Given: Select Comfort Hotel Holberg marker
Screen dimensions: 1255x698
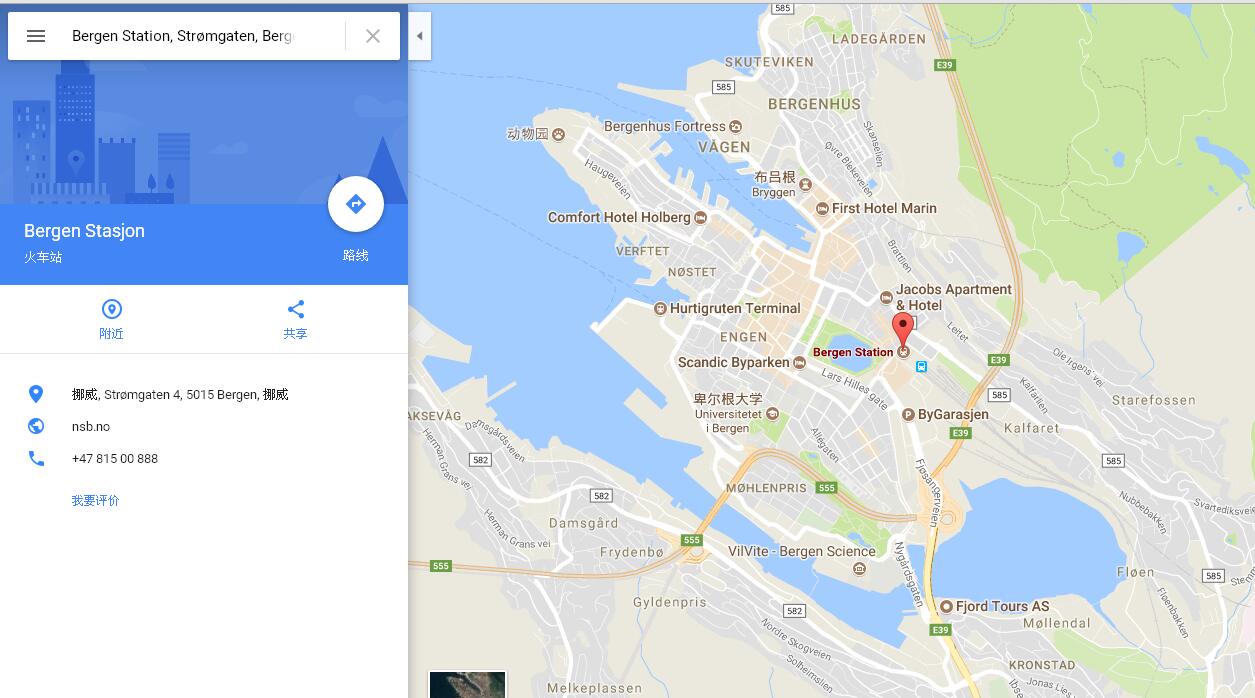Looking at the screenshot, I should tap(700, 217).
